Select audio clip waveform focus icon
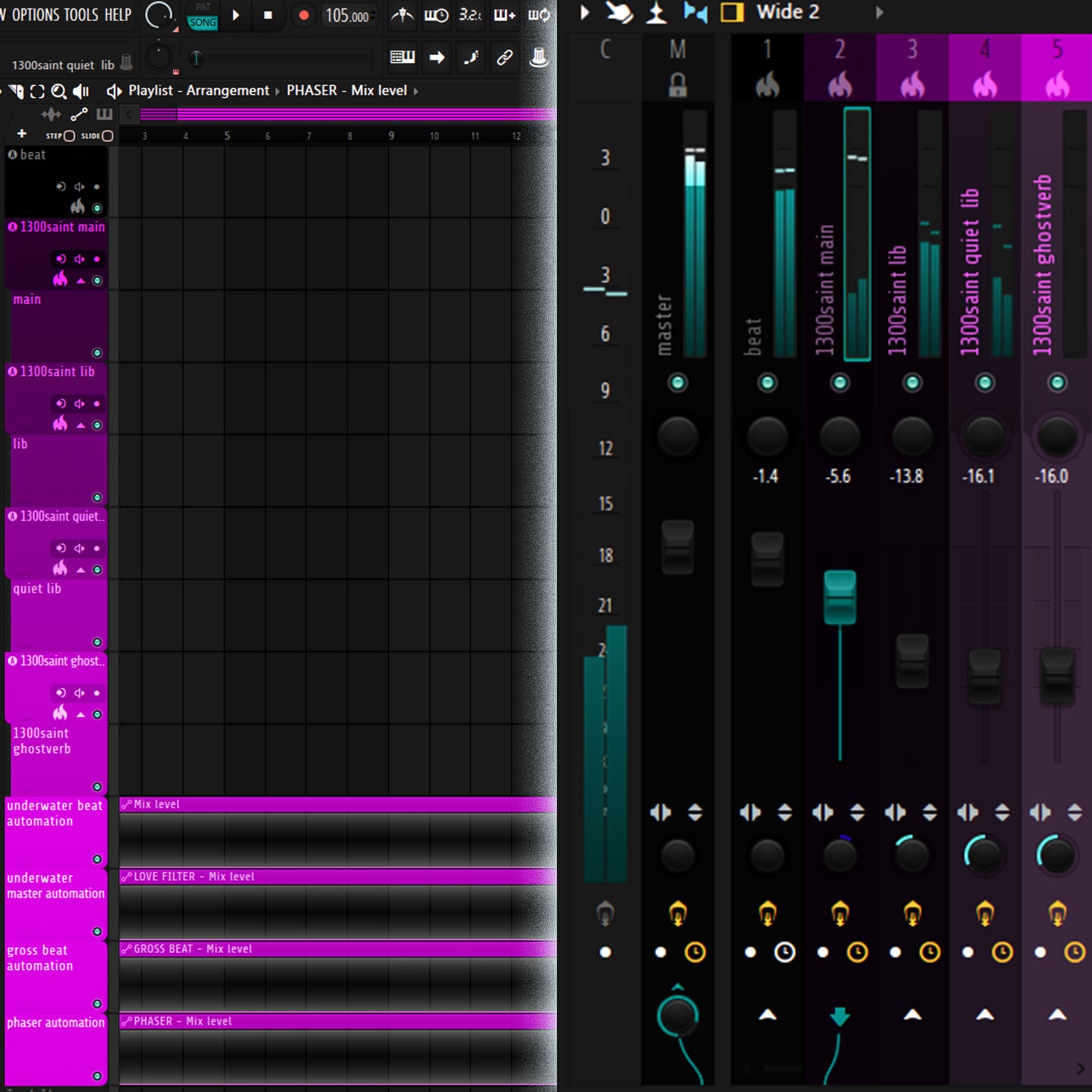This screenshot has height=1092, width=1092. [x=51, y=114]
